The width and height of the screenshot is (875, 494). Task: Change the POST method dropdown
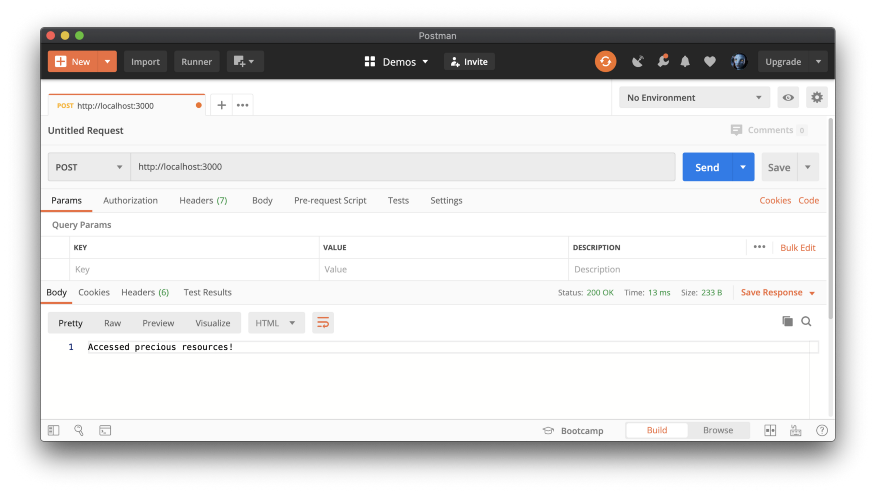click(x=89, y=167)
